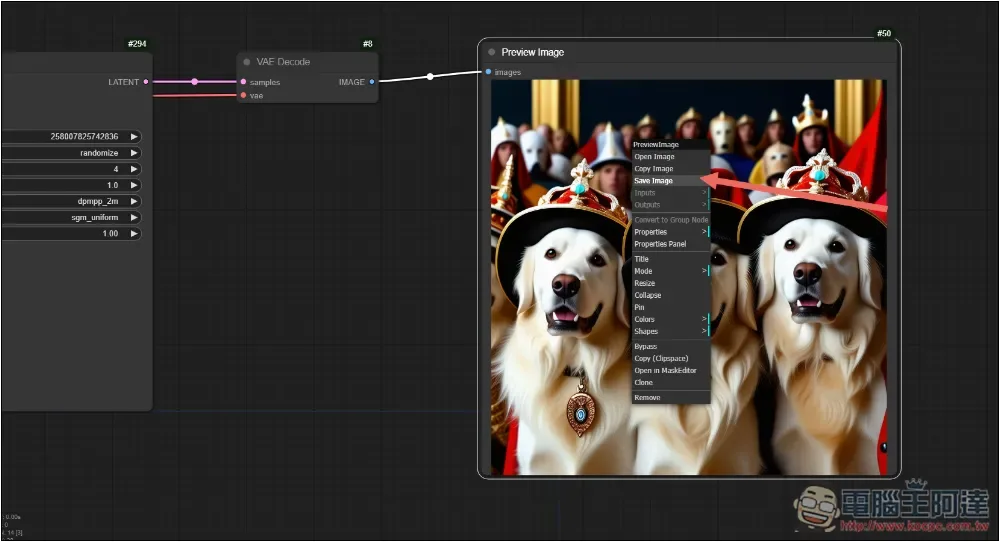Select Open in MaskEditor entry

point(671,370)
